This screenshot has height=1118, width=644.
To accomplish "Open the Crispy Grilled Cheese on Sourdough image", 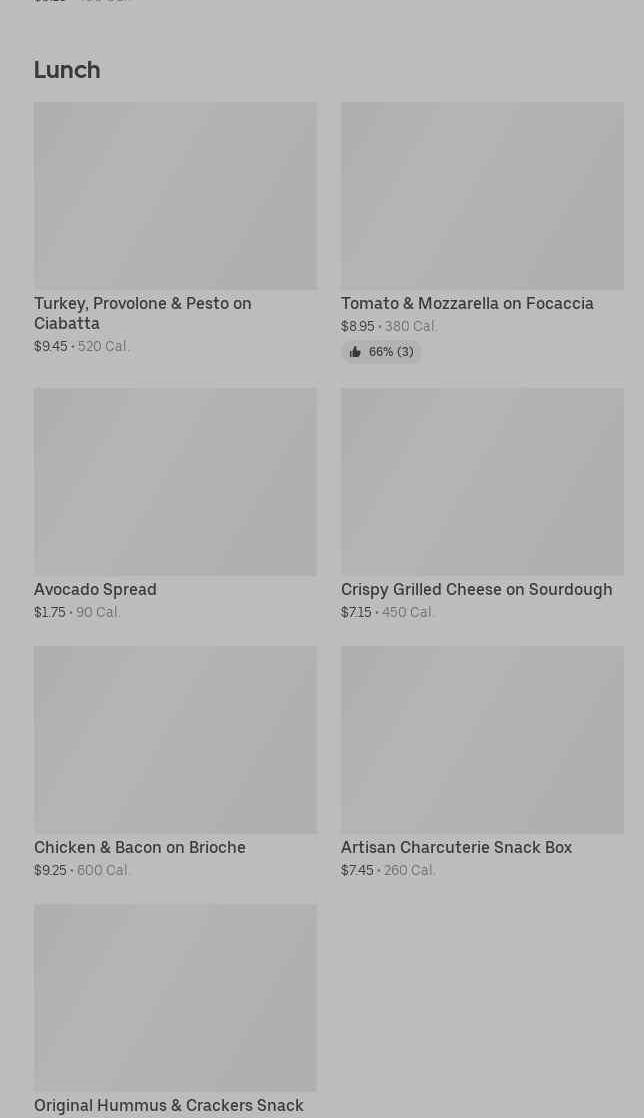I will click(x=482, y=482).
